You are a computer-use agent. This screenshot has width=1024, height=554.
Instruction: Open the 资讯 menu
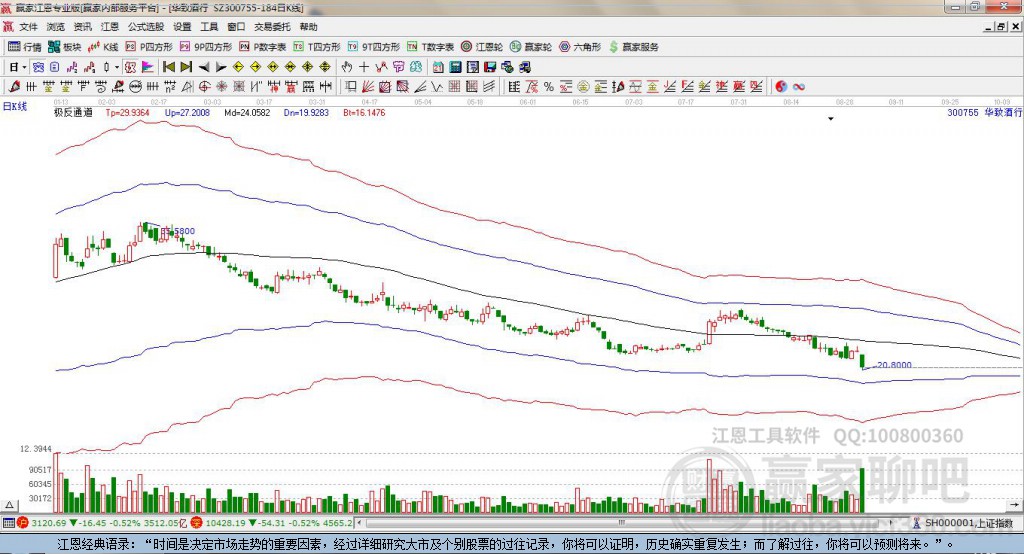pos(83,27)
